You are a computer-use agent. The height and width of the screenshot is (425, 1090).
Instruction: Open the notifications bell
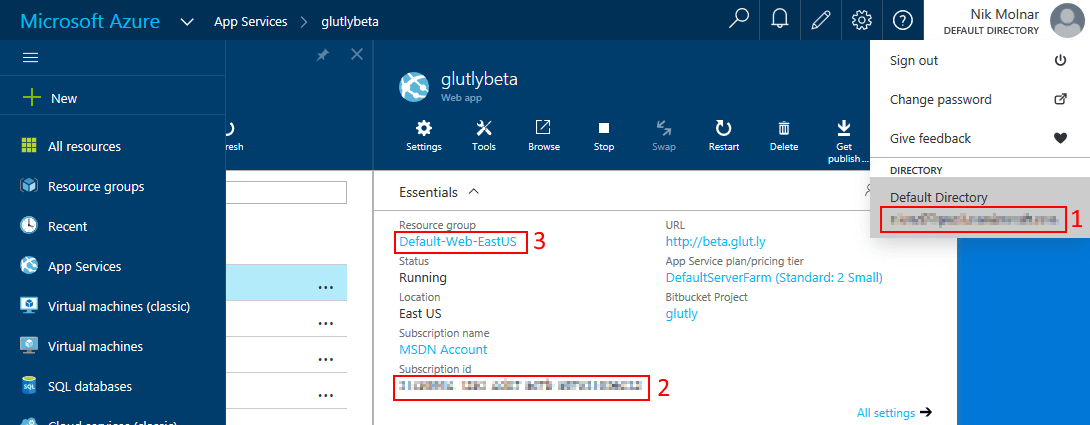coord(780,20)
